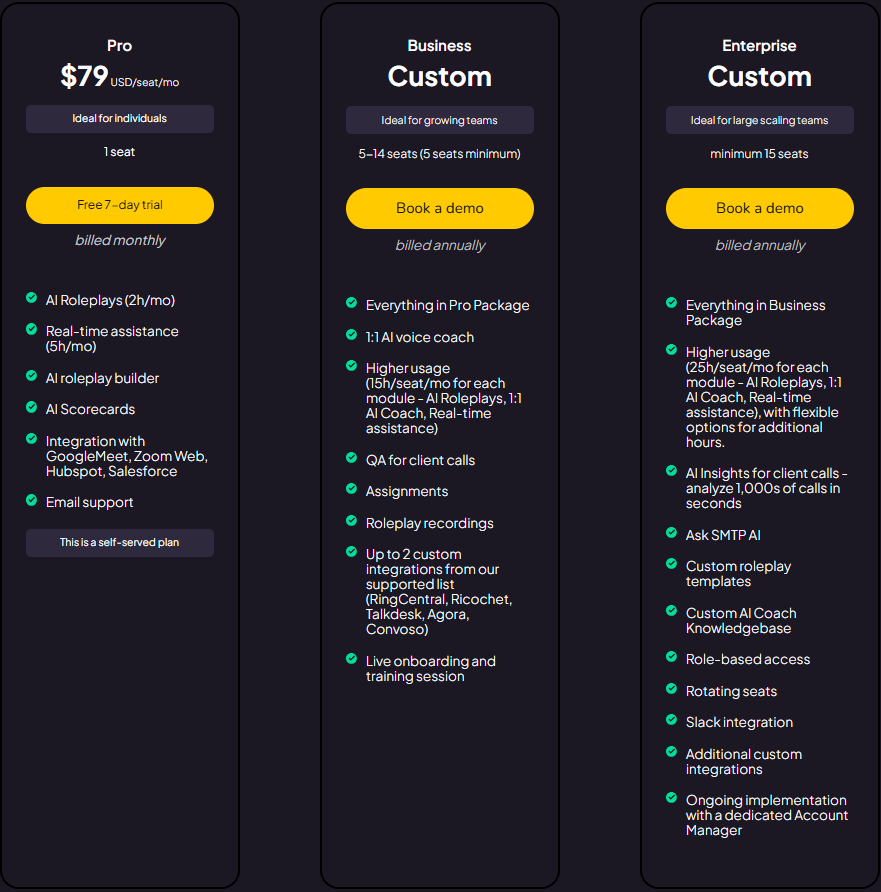The height and width of the screenshot is (892, 881).
Task: Click the Enterprise plan title
Action: [x=760, y=46]
